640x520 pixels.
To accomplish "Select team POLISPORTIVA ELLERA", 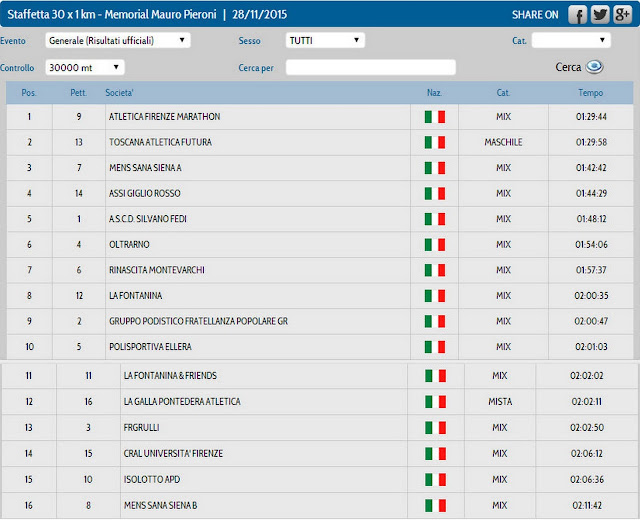I will tap(150, 347).
